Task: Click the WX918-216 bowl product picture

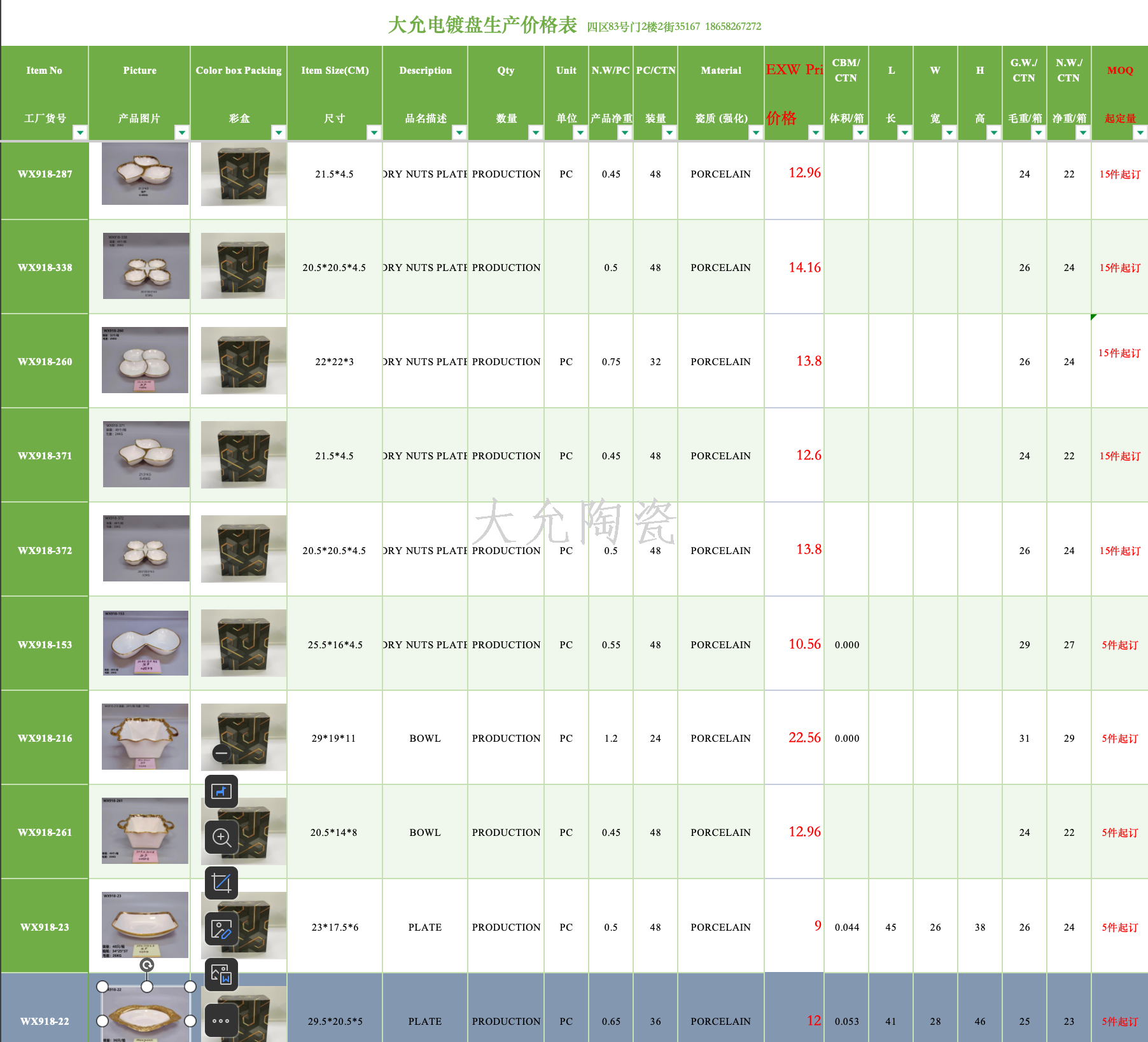Action: pos(145,737)
